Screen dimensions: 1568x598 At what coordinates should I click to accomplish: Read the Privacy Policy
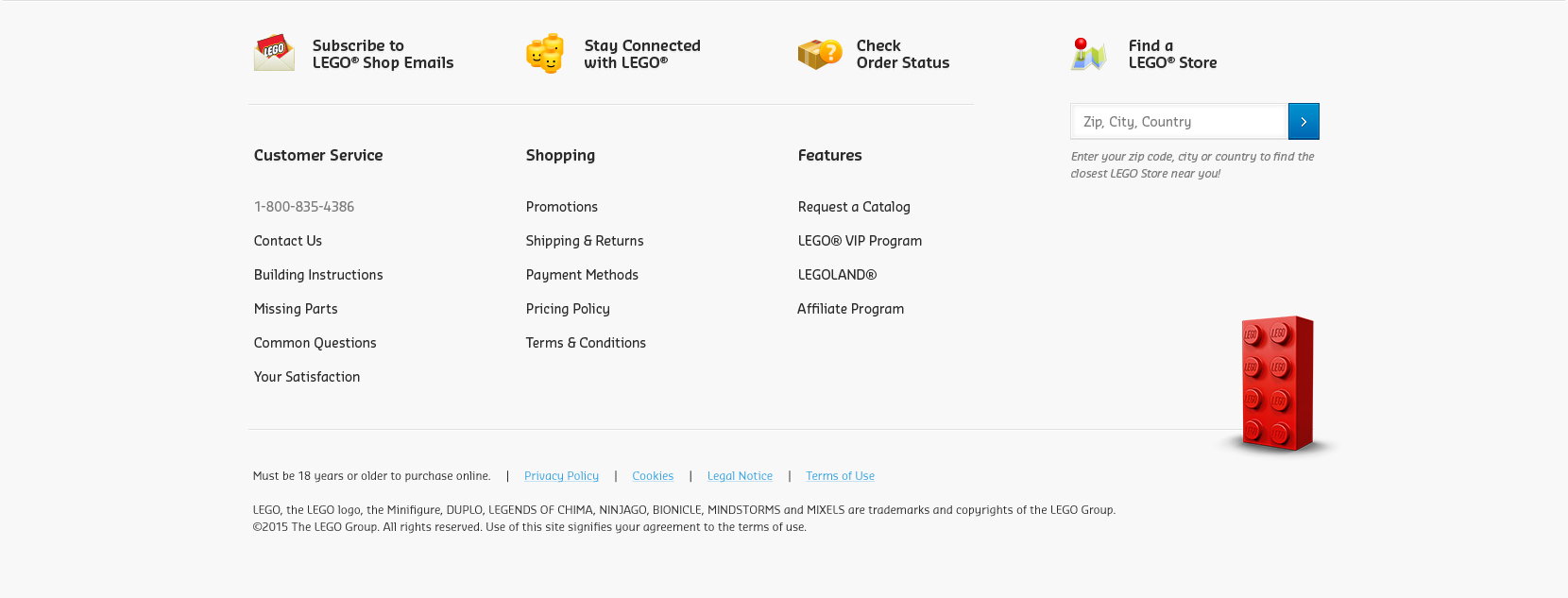[561, 476]
